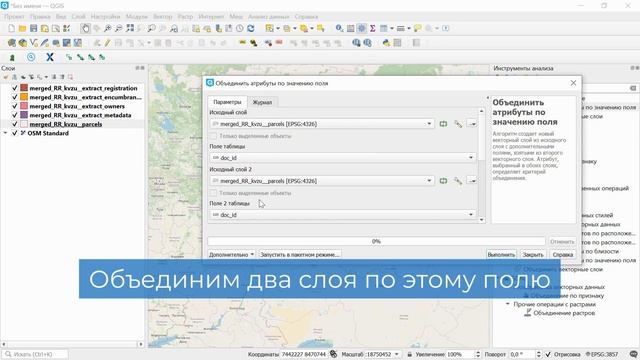
Task: Toggle the scale lock icon in status bar
Action: [409, 354]
